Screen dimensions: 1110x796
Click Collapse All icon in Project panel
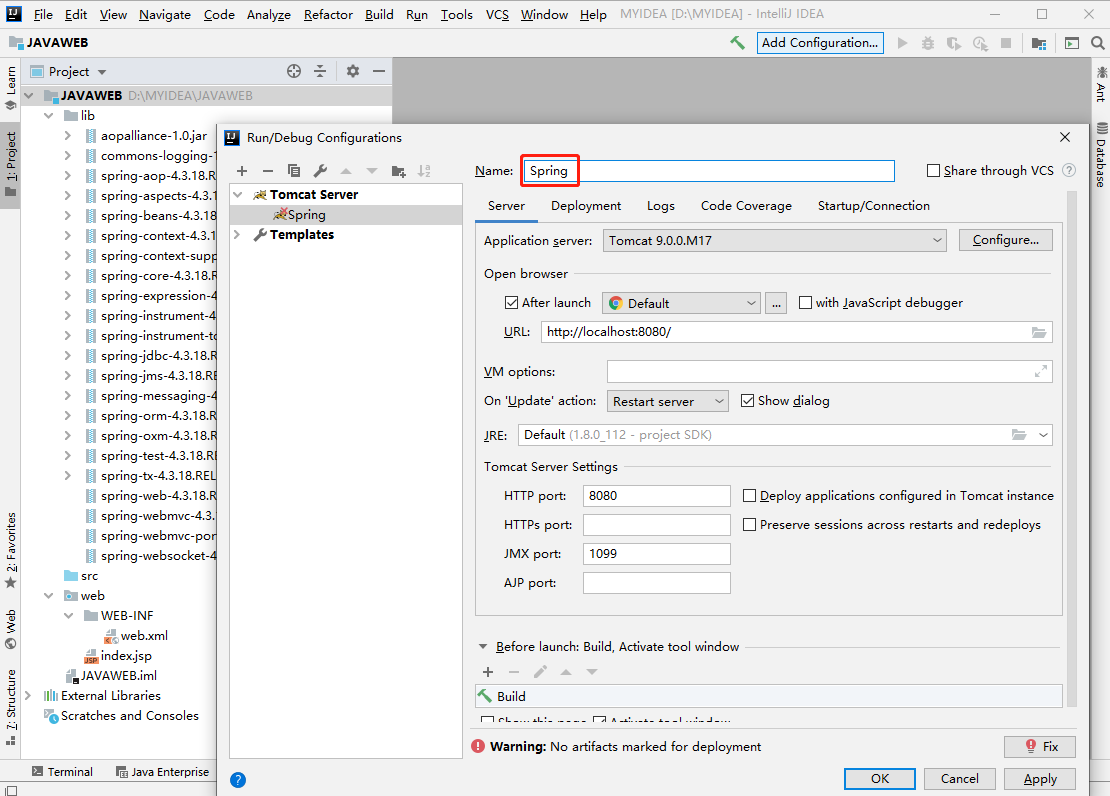coord(320,71)
